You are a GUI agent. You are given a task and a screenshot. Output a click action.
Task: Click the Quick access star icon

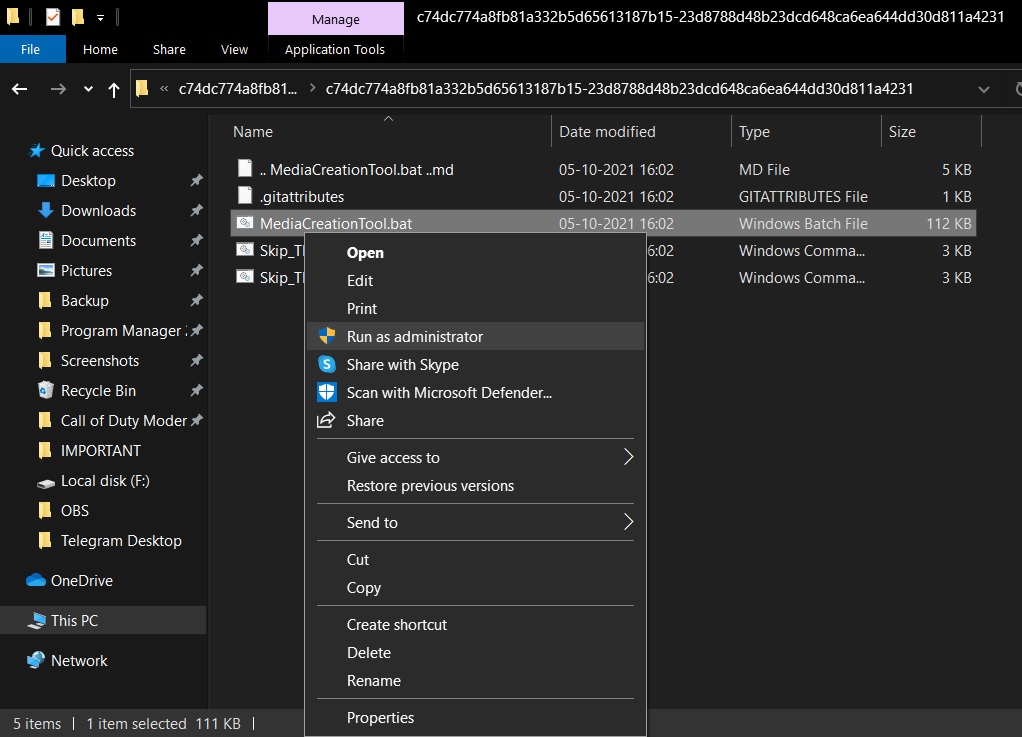(x=36, y=151)
